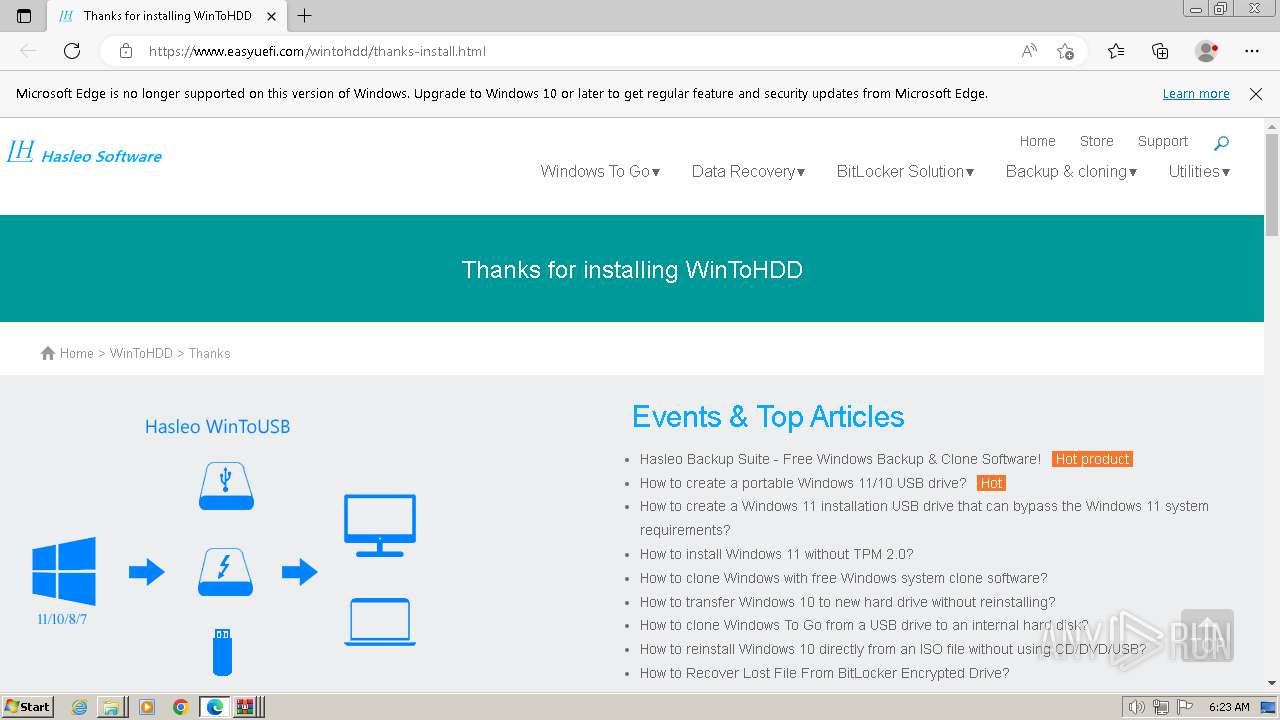
Task: Click the desktop monitor graphic in WinToUSB diagram
Action: [x=380, y=525]
